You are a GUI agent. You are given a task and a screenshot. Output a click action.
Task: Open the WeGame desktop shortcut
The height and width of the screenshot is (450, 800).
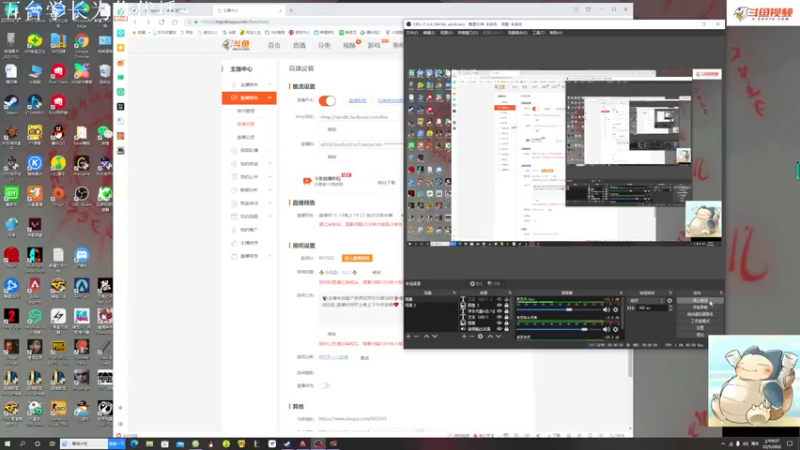(x=81, y=165)
